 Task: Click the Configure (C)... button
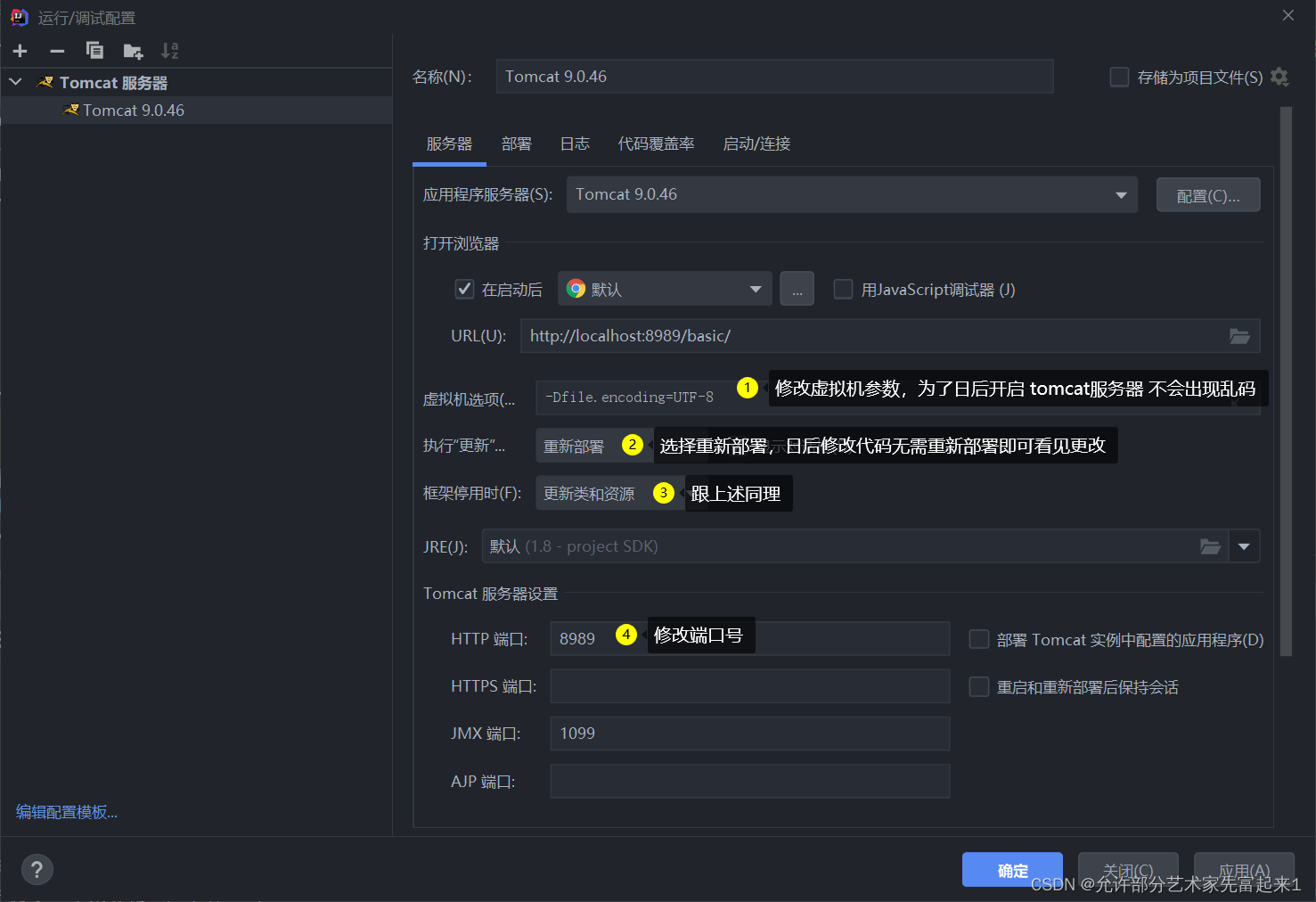click(1208, 194)
